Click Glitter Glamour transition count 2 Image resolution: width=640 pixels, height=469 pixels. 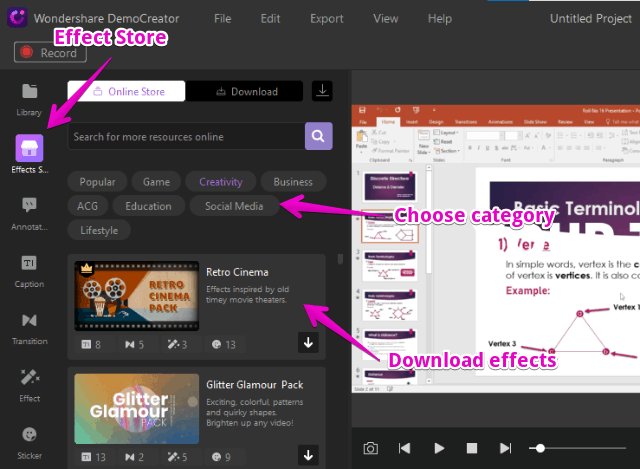[x=135, y=457]
